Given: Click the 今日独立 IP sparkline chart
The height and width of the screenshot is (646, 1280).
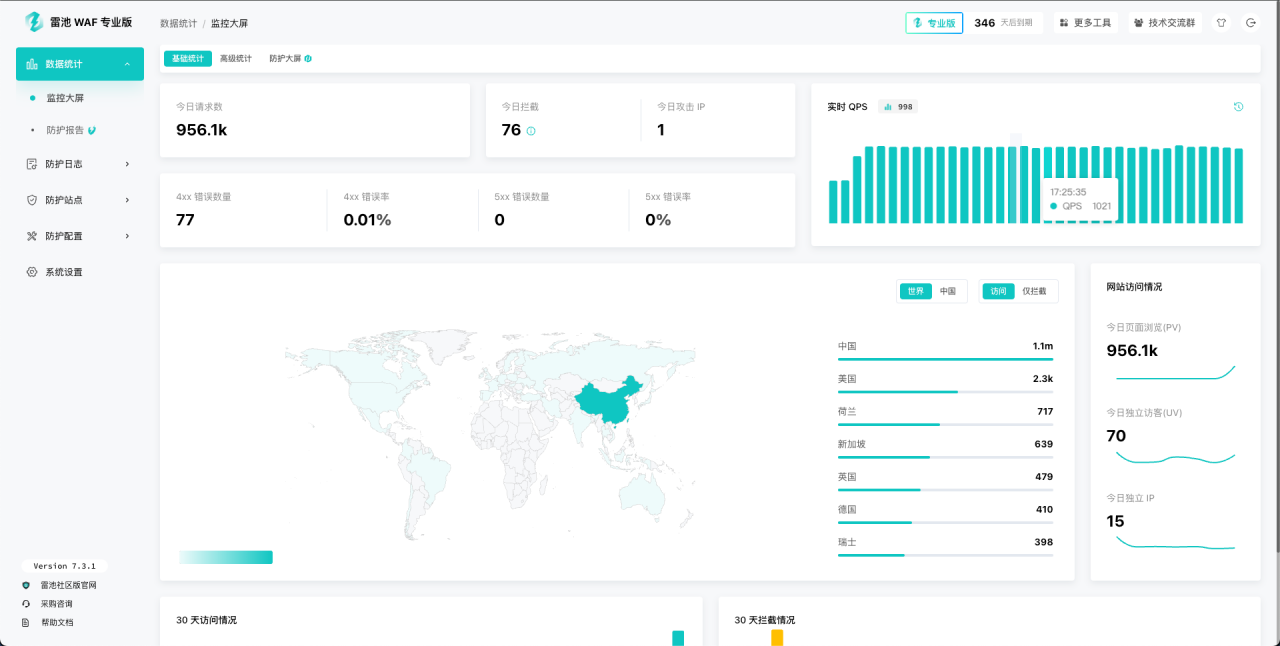Looking at the screenshot, I should [x=1175, y=543].
